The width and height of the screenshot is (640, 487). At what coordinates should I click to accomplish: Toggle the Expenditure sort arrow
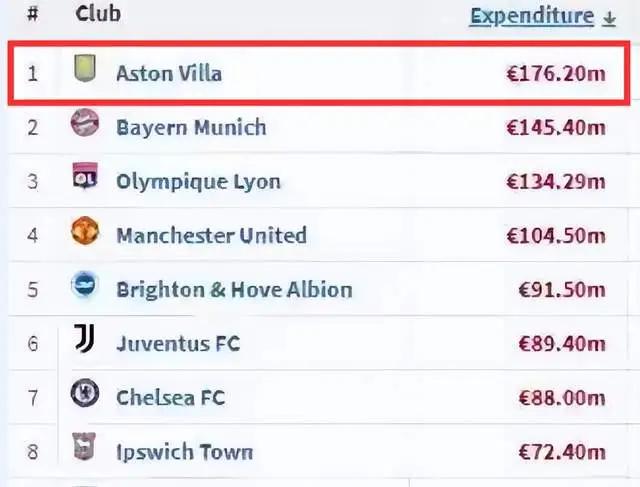tap(609, 18)
